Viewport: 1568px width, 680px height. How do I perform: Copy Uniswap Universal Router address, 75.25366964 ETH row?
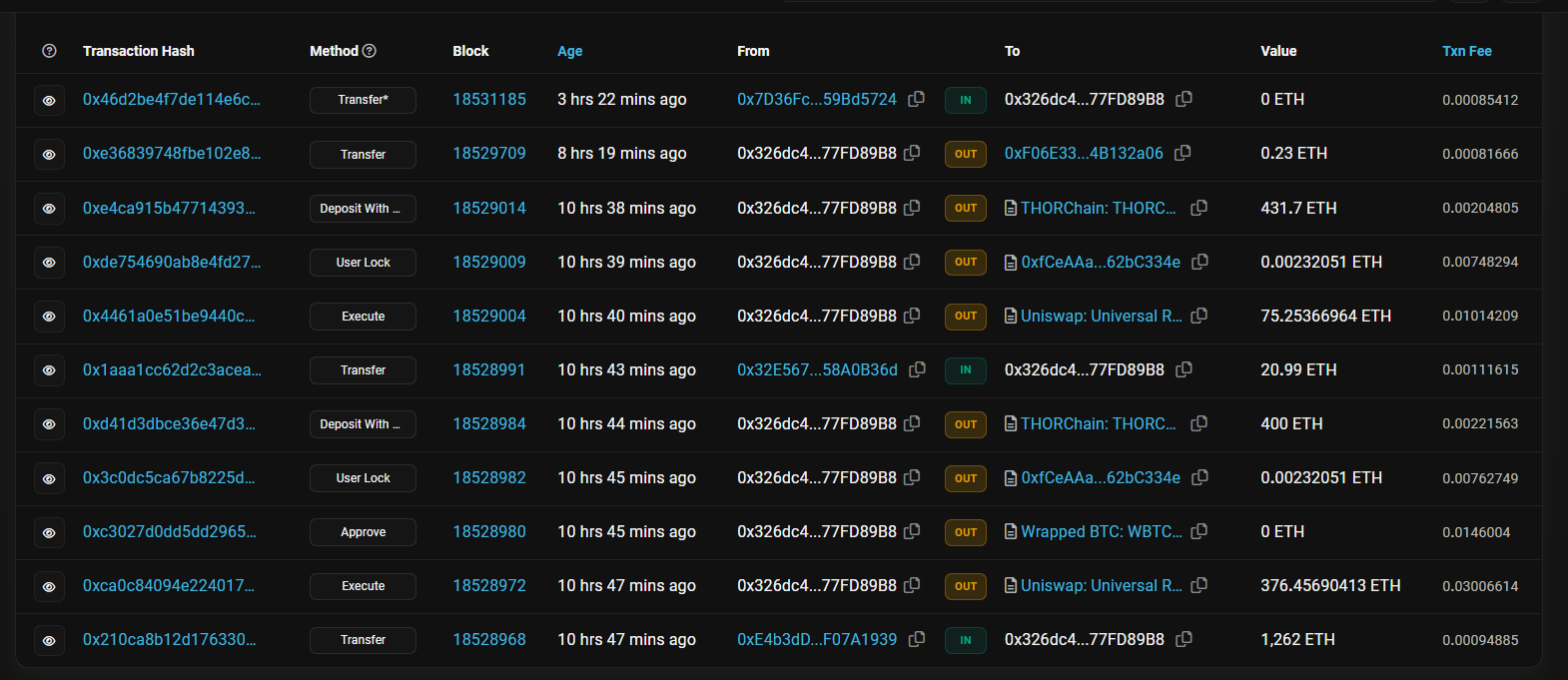1199,316
